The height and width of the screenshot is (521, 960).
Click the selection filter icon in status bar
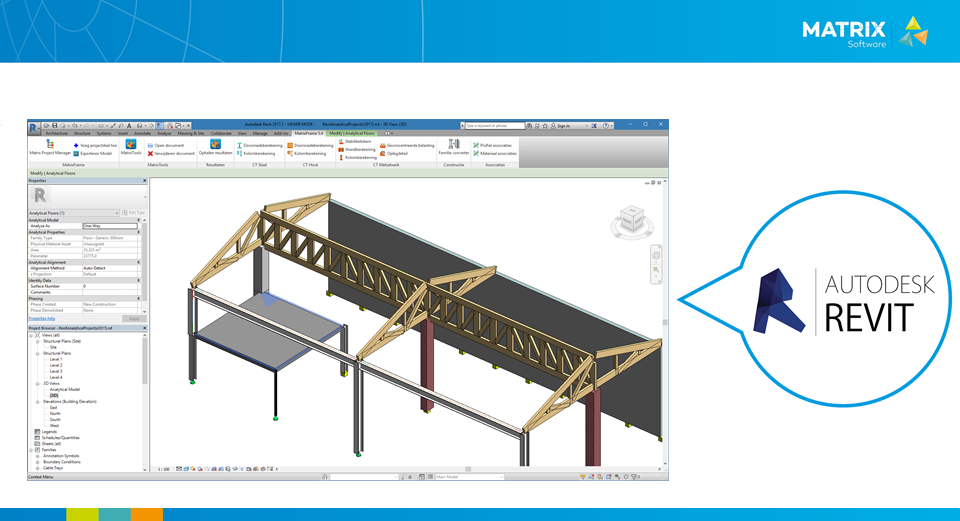pos(634,477)
